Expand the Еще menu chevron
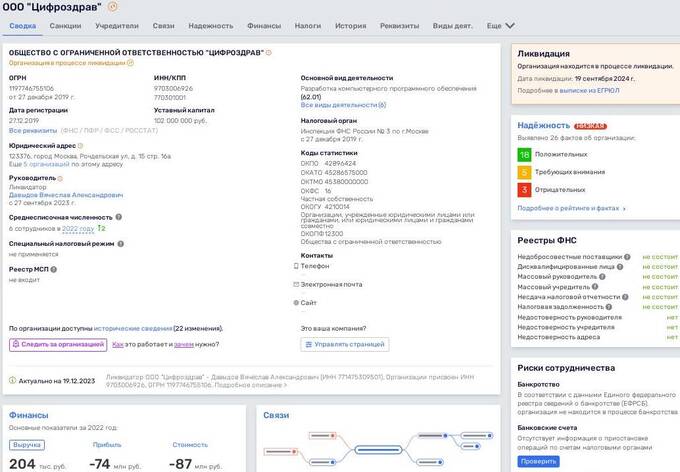Screen dimensions: 680x472 click(510, 26)
